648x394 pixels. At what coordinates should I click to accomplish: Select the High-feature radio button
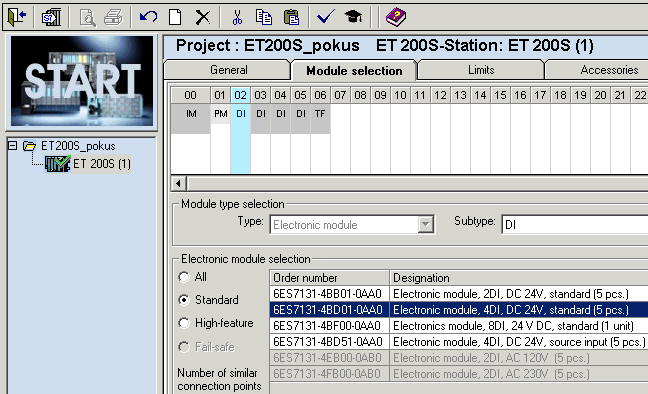click(184, 323)
